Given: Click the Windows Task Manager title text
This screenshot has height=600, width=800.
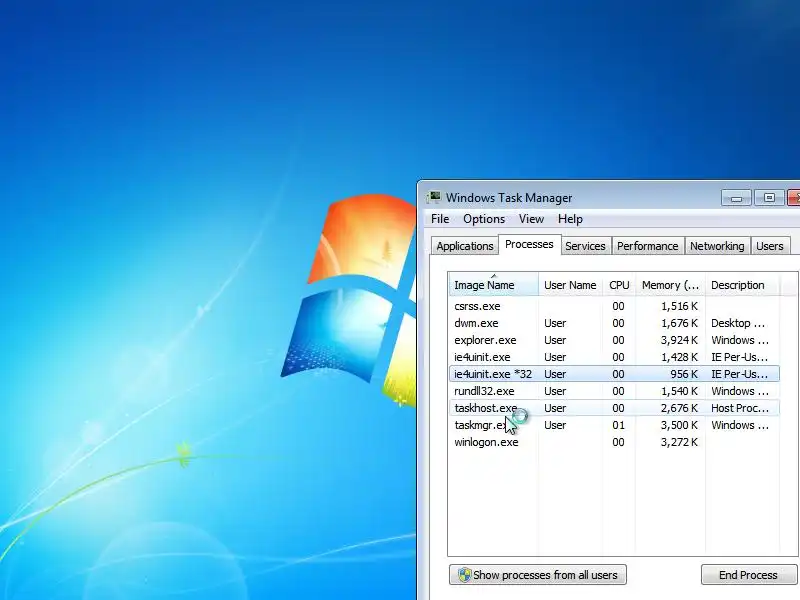Looking at the screenshot, I should pos(509,197).
